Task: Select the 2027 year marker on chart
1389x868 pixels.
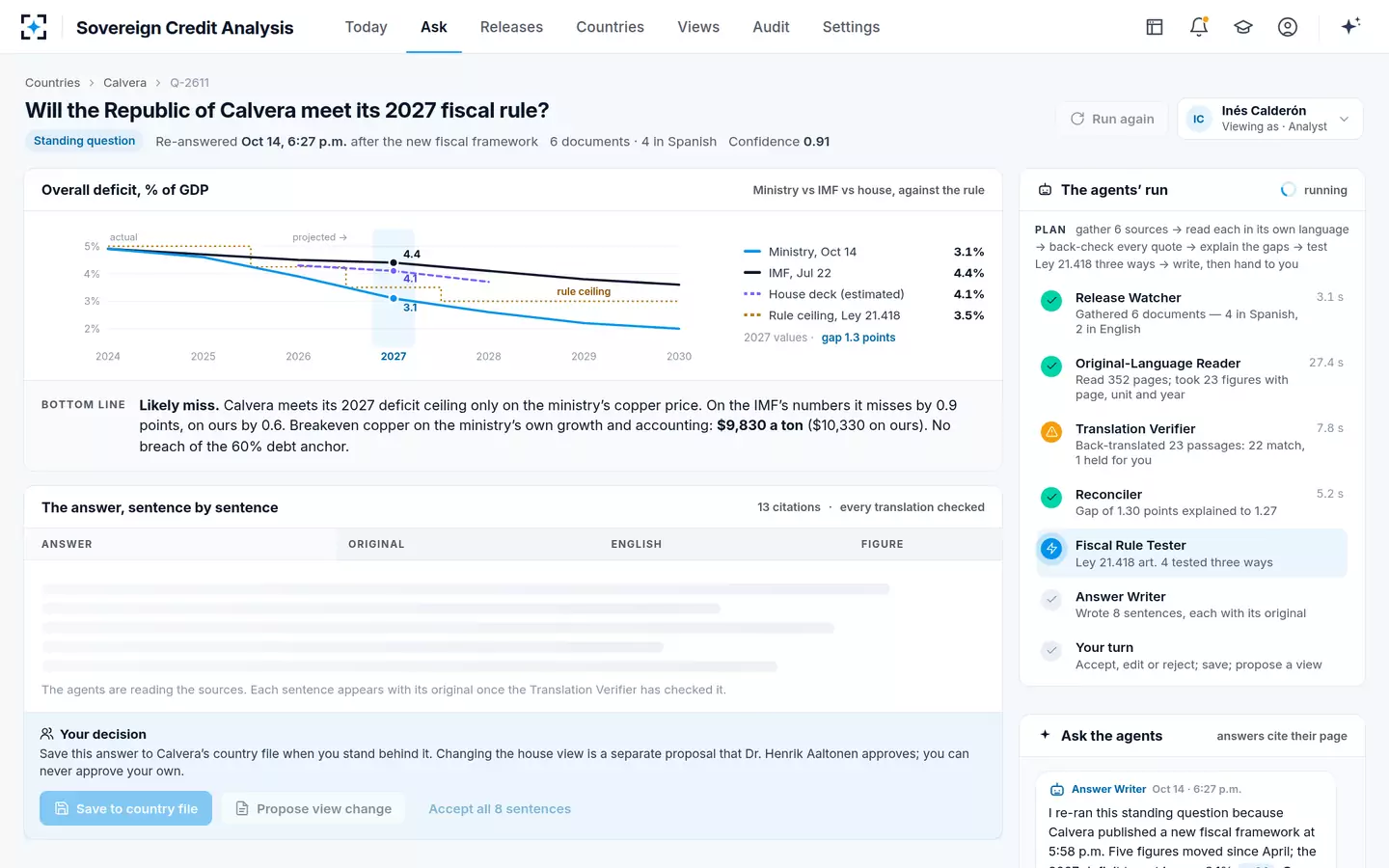Action: (394, 356)
